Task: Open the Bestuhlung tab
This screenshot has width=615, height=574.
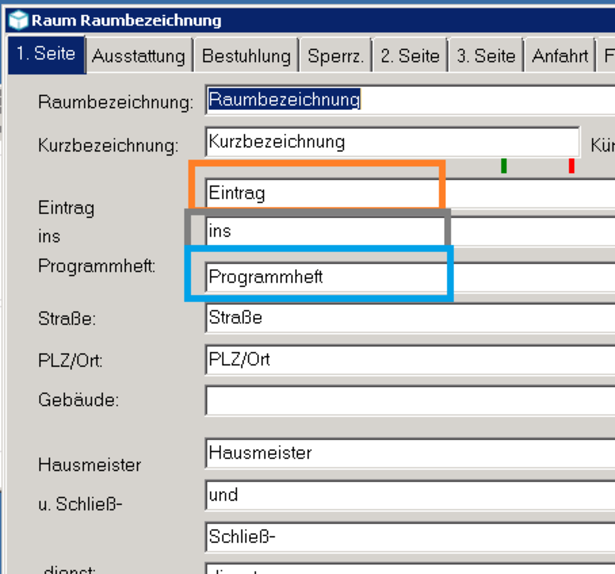Action: (246, 55)
